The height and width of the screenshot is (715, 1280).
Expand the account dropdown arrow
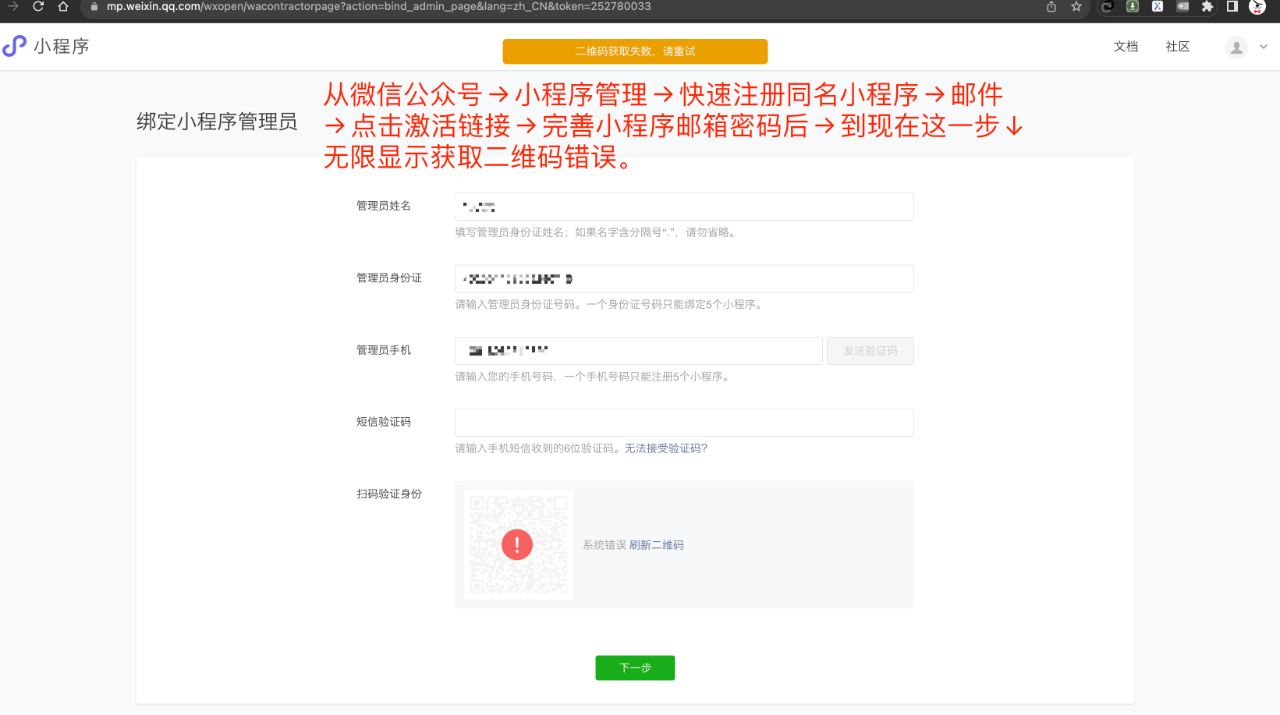pos(1263,47)
